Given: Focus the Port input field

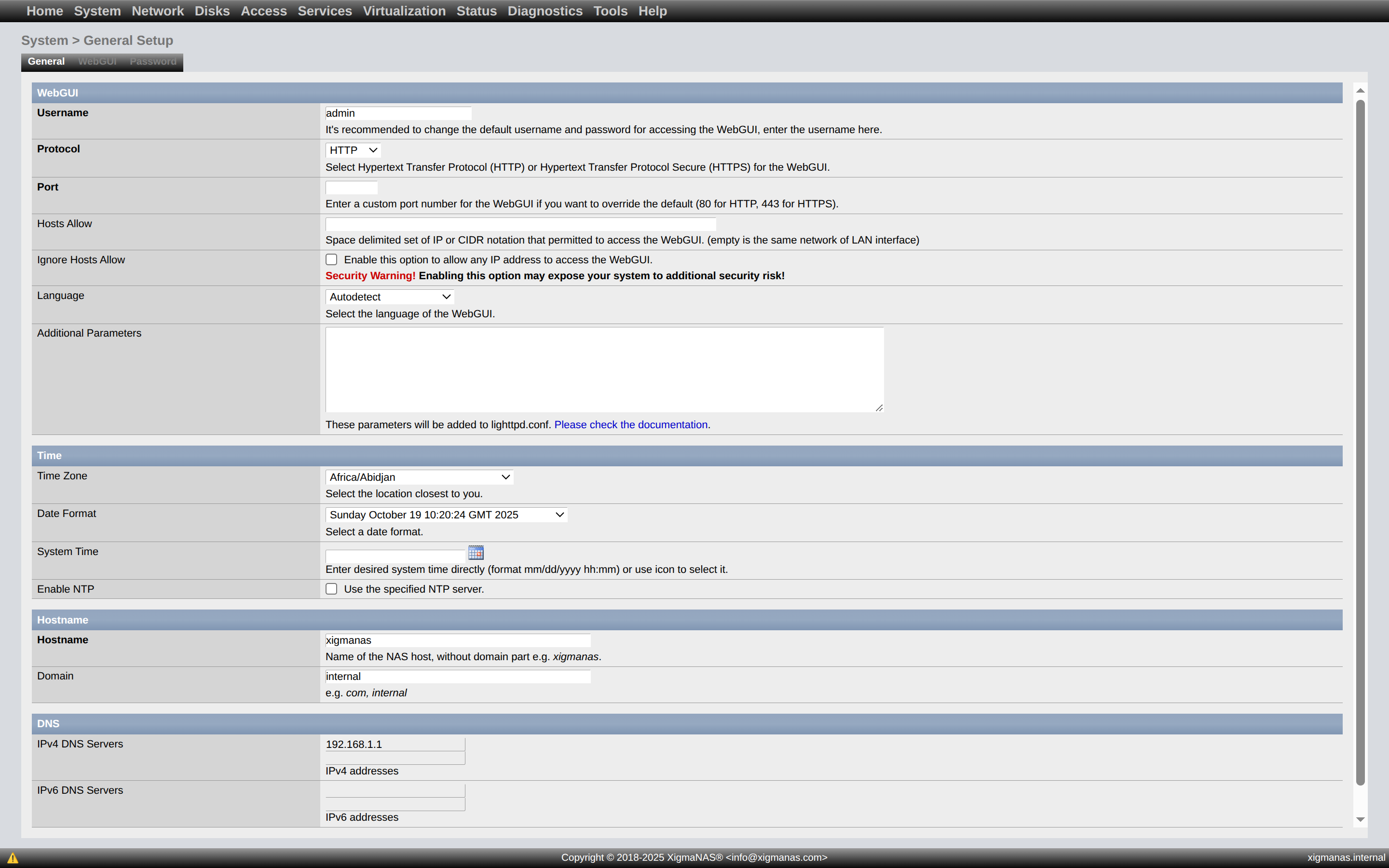Looking at the screenshot, I should 351,188.
